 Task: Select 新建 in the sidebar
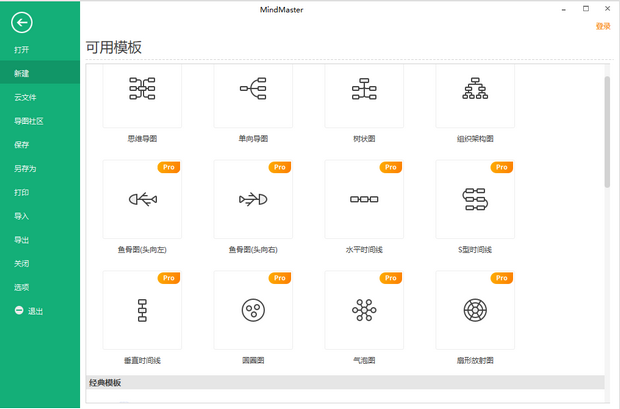(40, 74)
